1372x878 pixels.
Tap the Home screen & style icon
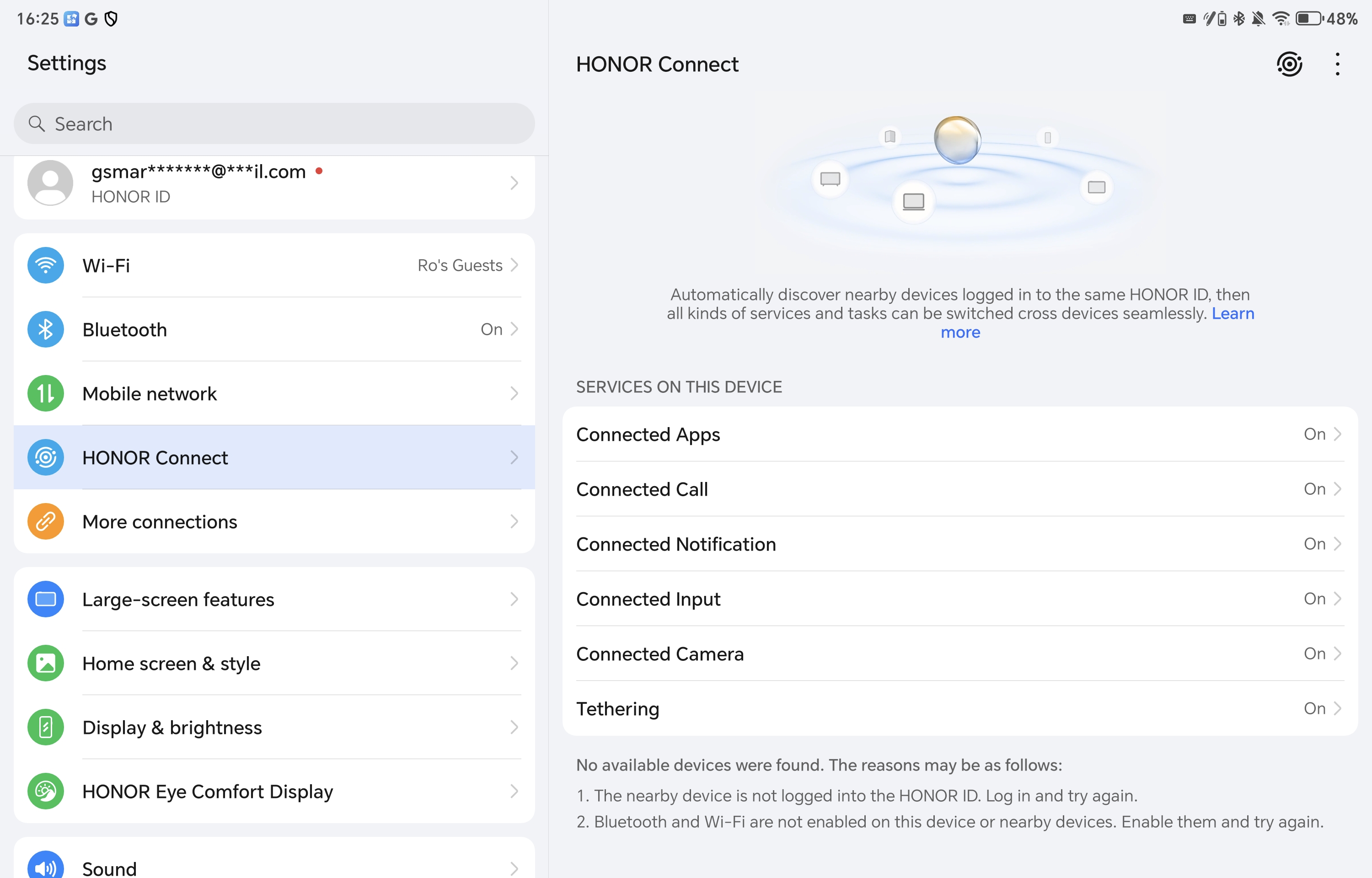tap(46, 663)
